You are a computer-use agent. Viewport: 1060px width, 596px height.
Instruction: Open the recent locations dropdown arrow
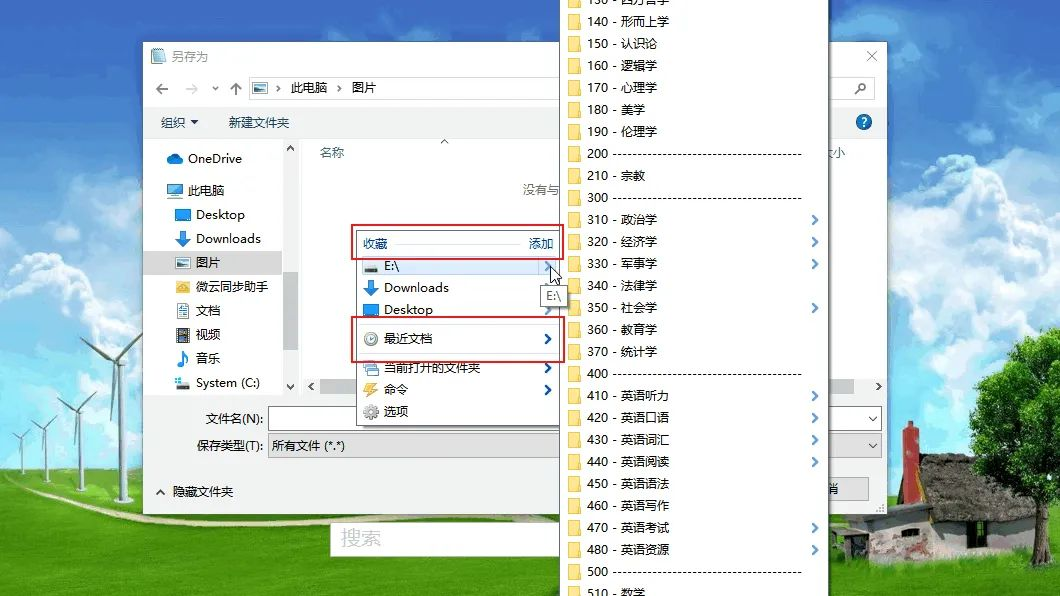tap(215, 89)
